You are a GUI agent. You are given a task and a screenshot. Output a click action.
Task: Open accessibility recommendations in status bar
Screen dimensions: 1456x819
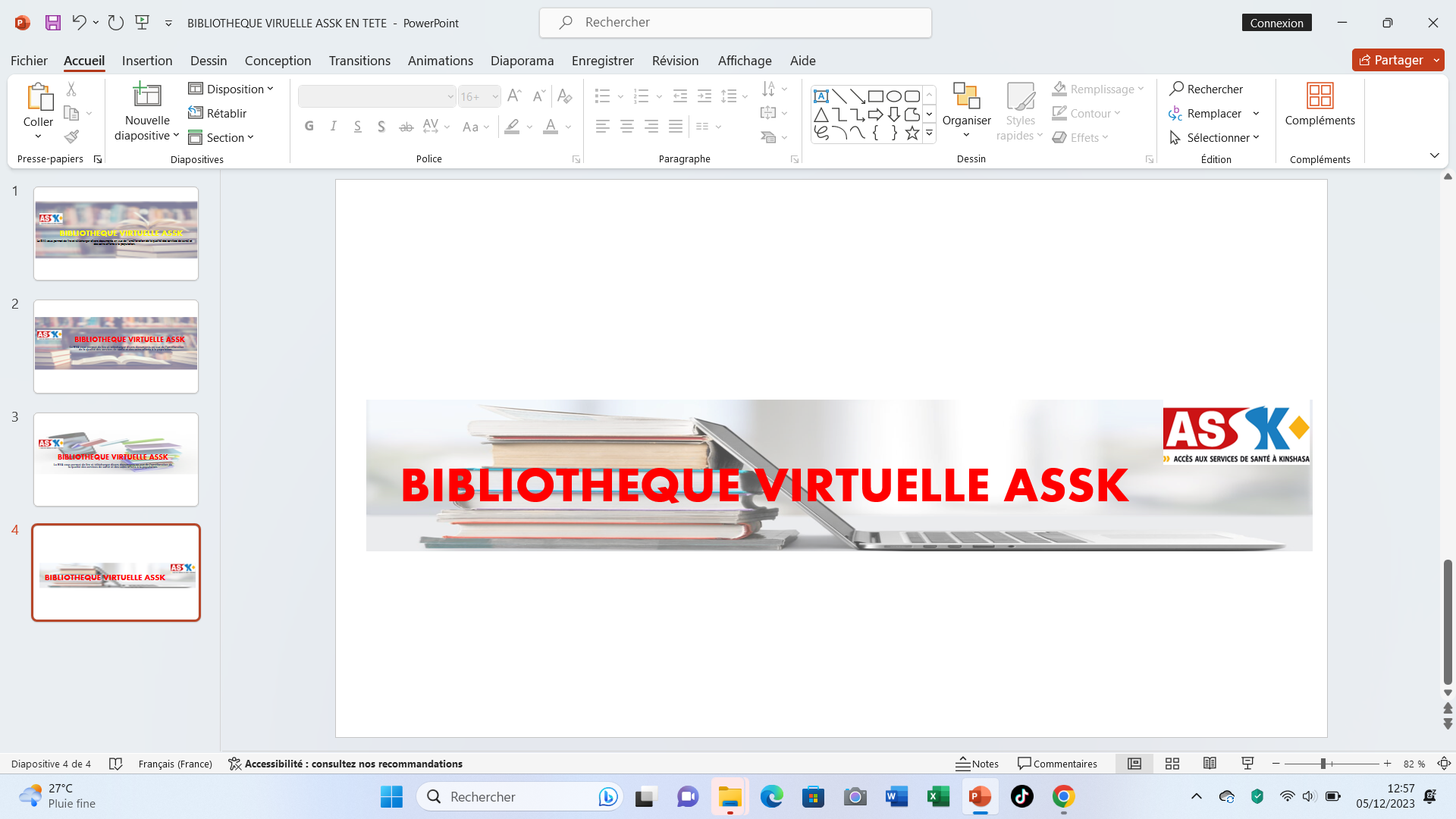click(x=345, y=764)
